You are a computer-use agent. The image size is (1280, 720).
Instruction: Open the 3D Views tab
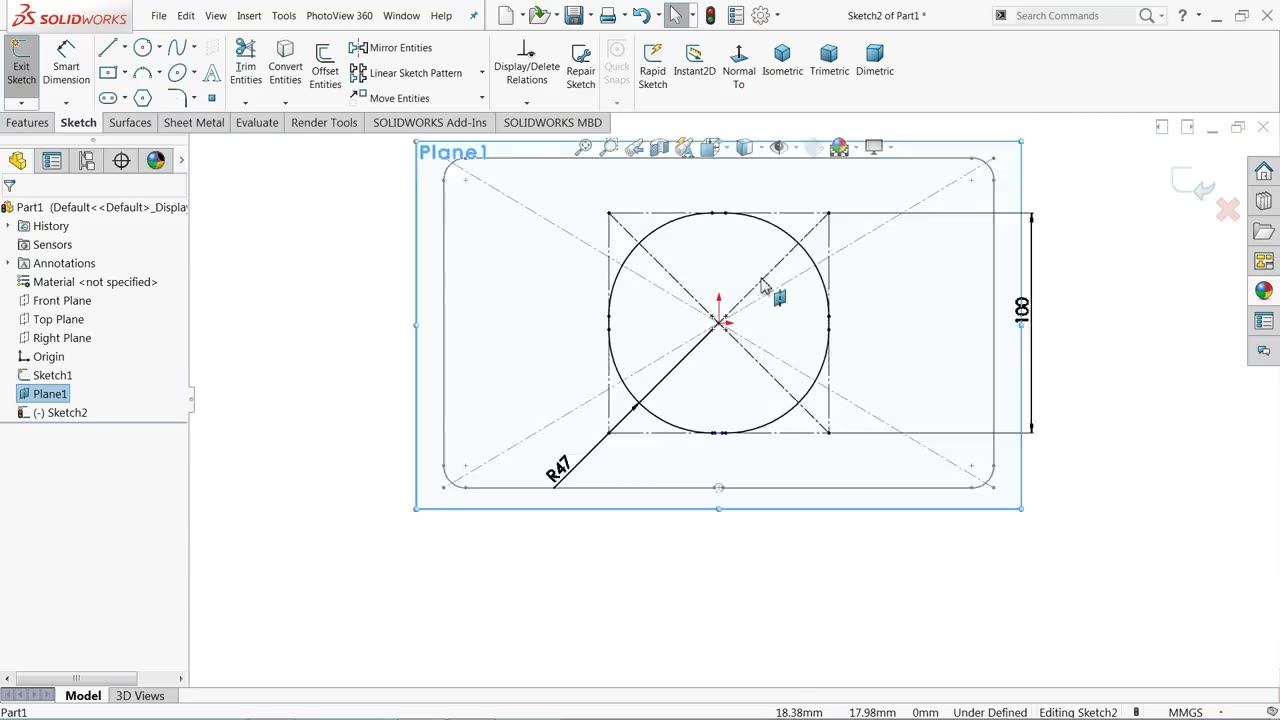(x=140, y=696)
